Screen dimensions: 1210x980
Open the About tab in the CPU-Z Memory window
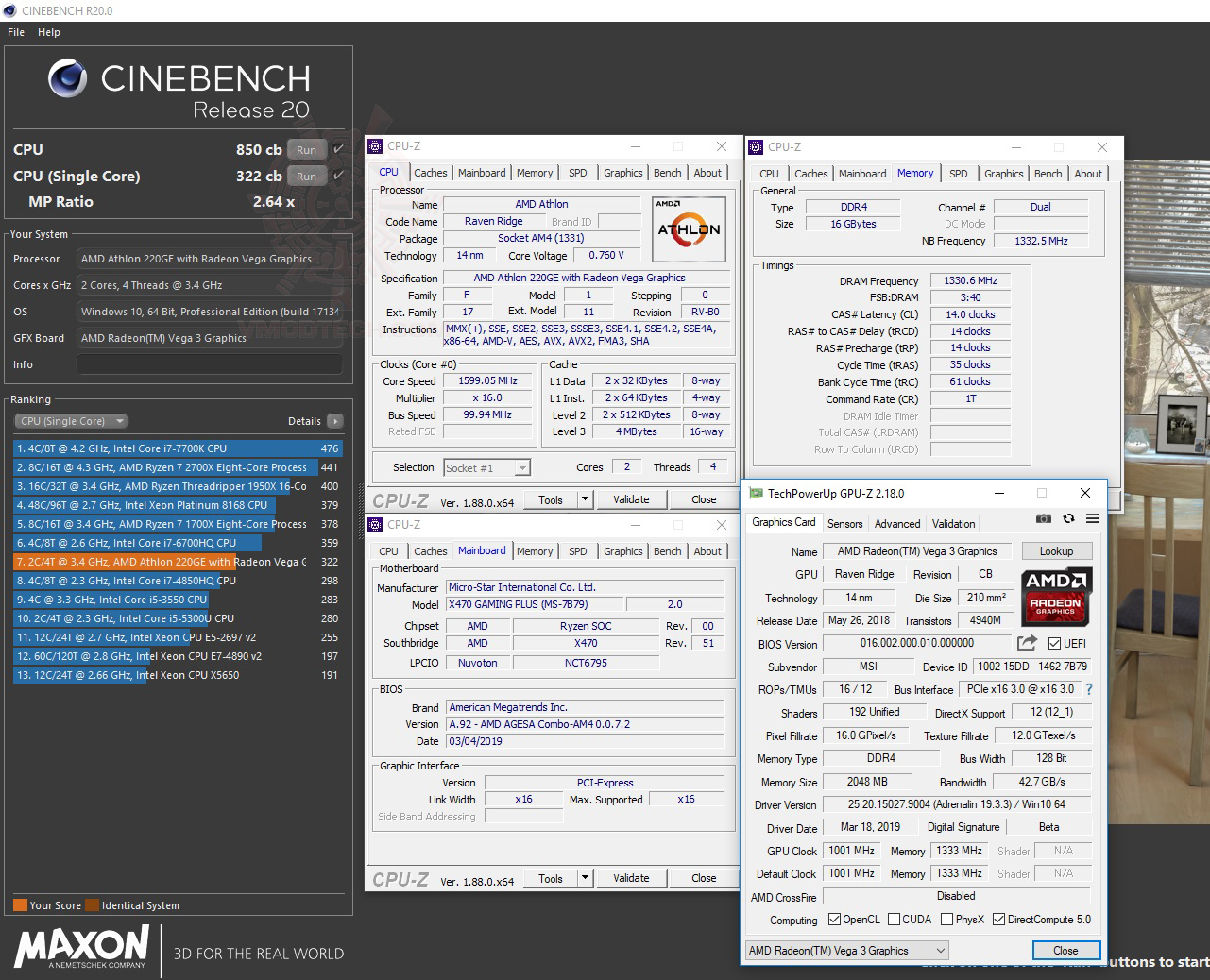click(1088, 174)
